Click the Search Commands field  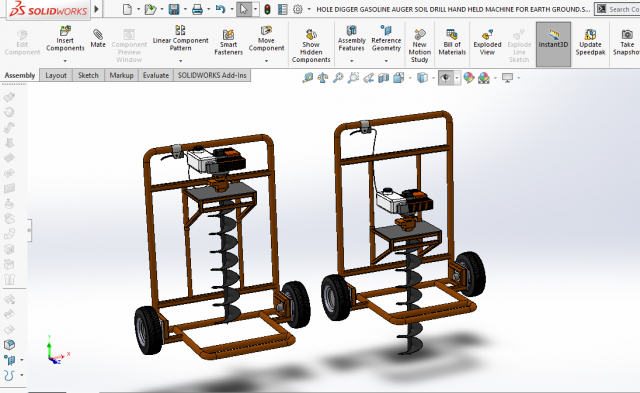[x=617, y=9]
